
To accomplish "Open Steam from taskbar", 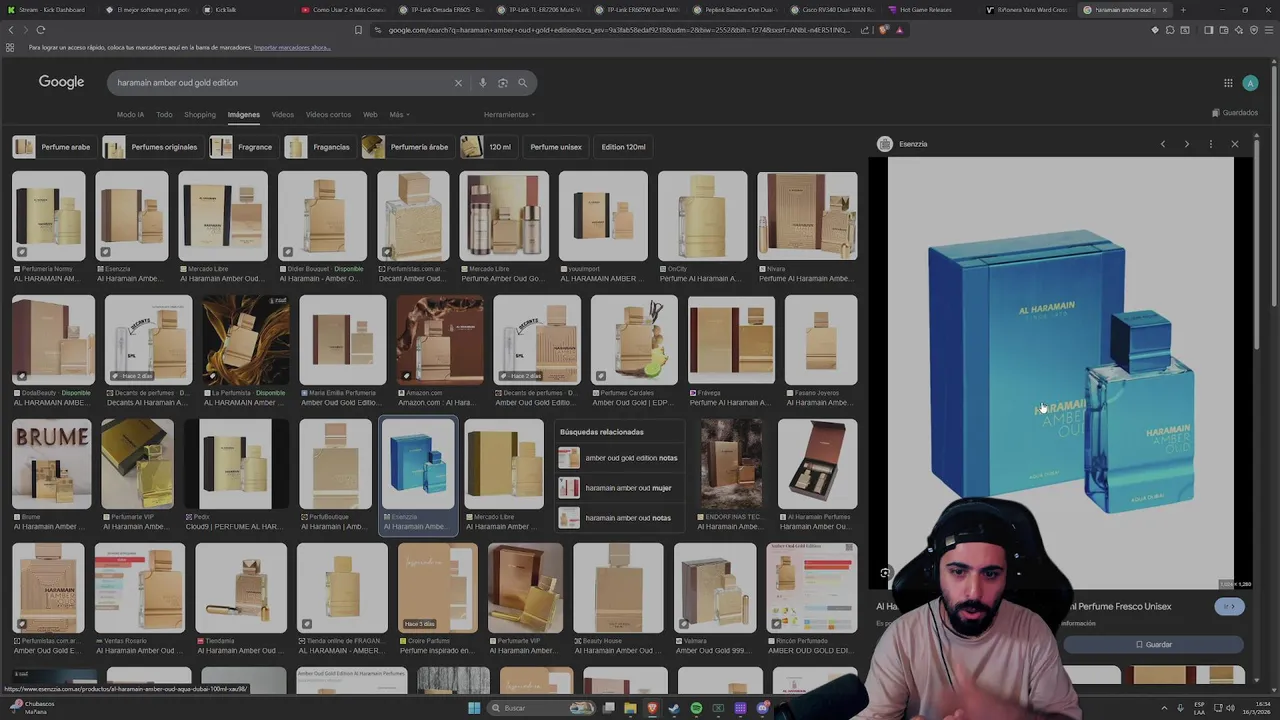I will pos(674,708).
